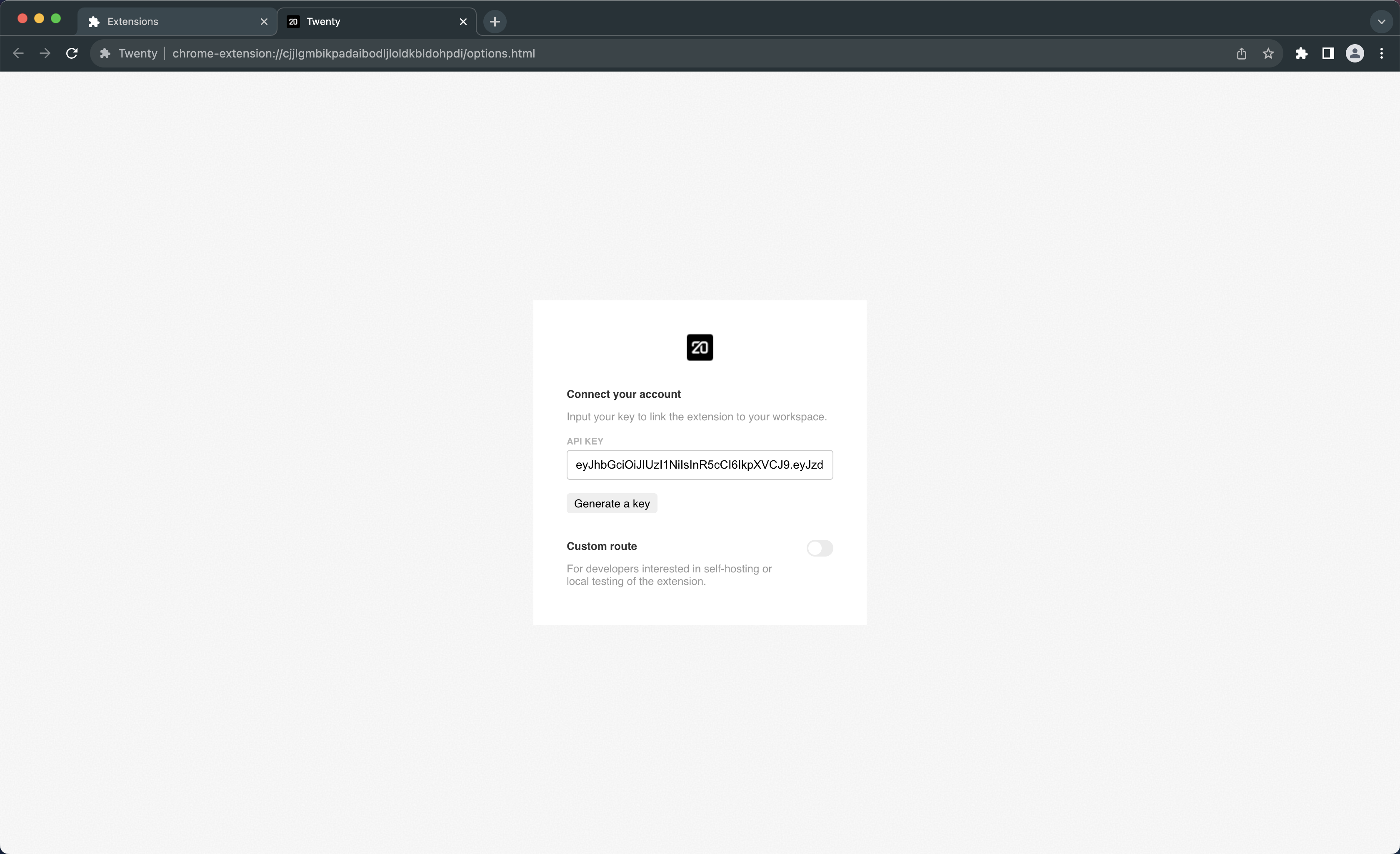Screen dimensions: 1400x854
Task: Open the Chrome profile avatar
Action: (x=1355, y=53)
